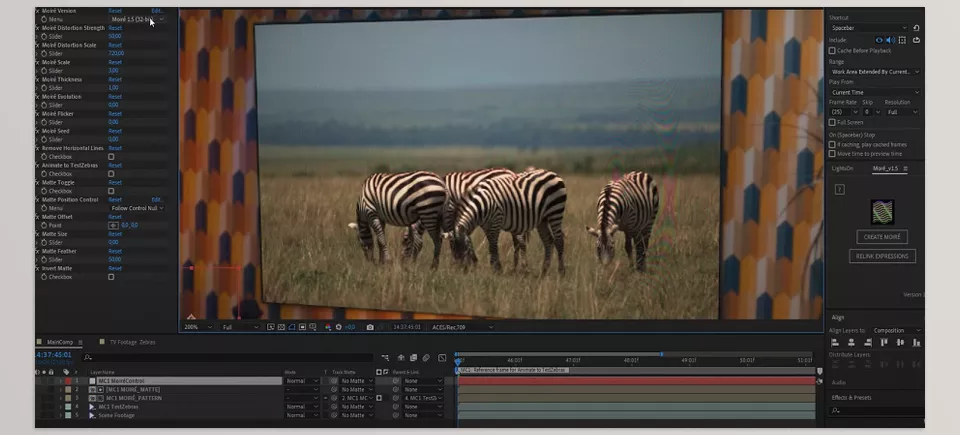Click the Matte Offset point crosshair icon
Image resolution: width=960 pixels, height=435 pixels.
113,225
